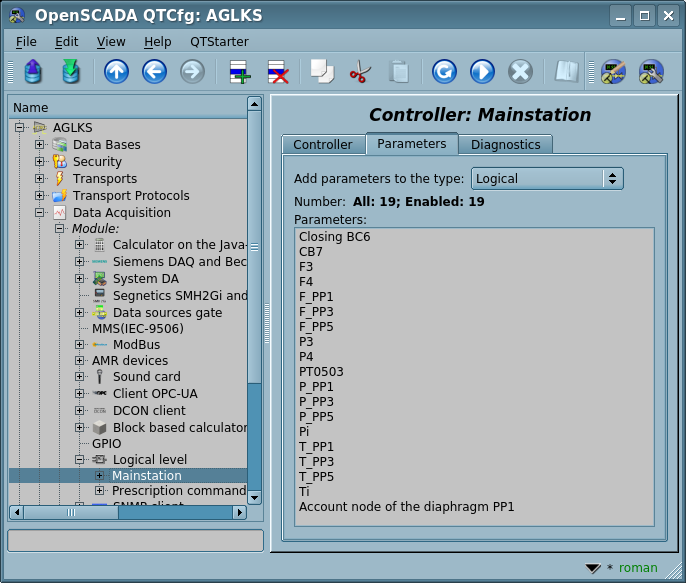Click the Load from database toolbar icon

(x=33, y=72)
